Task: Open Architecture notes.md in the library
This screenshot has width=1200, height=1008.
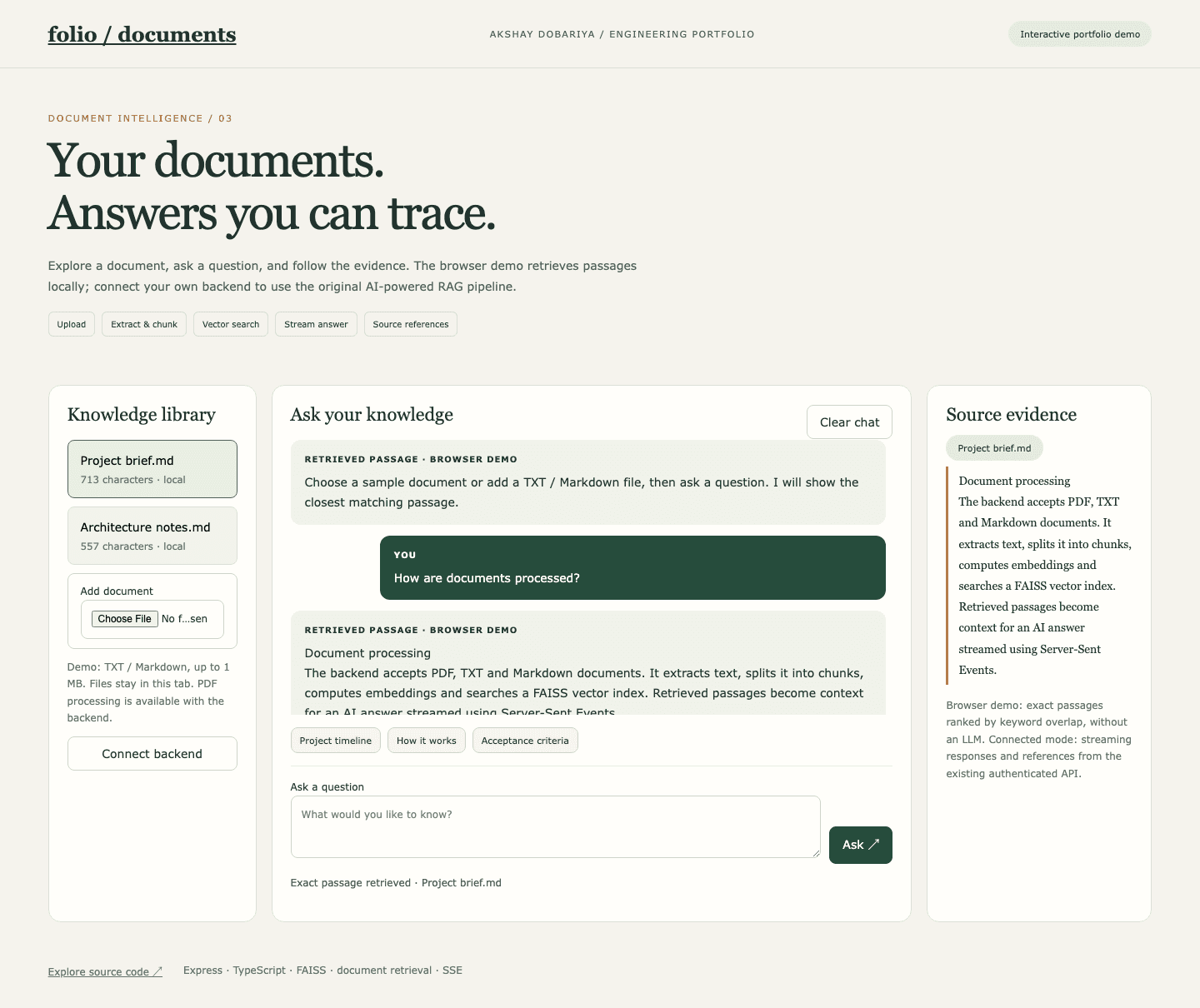Action: (152, 536)
